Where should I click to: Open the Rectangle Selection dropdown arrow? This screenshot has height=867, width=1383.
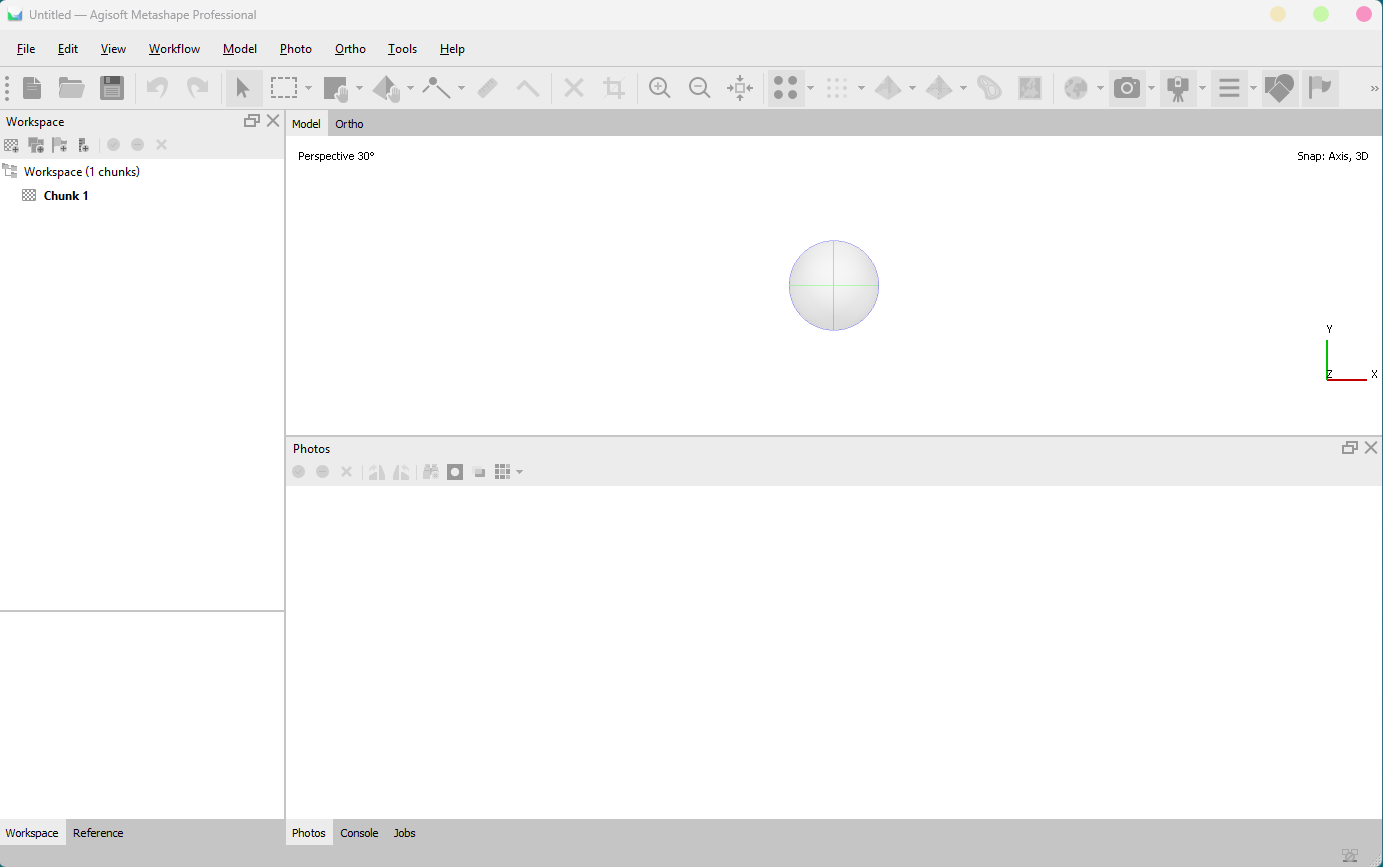pyautogui.click(x=308, y=88)
